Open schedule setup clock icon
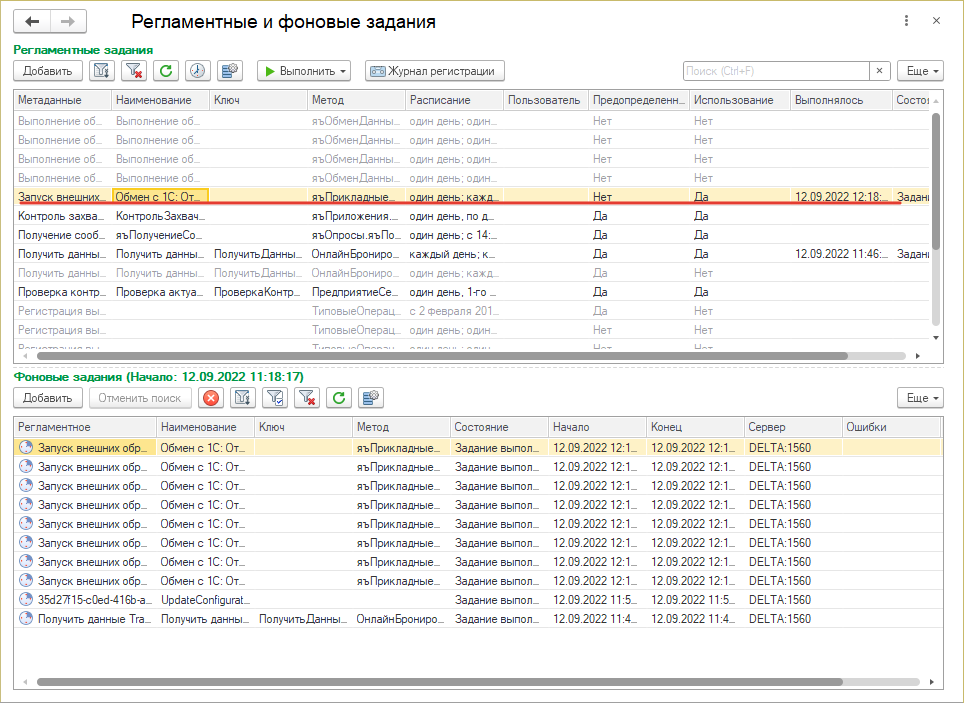Viewport: 964px width, 703px height. 197,71
